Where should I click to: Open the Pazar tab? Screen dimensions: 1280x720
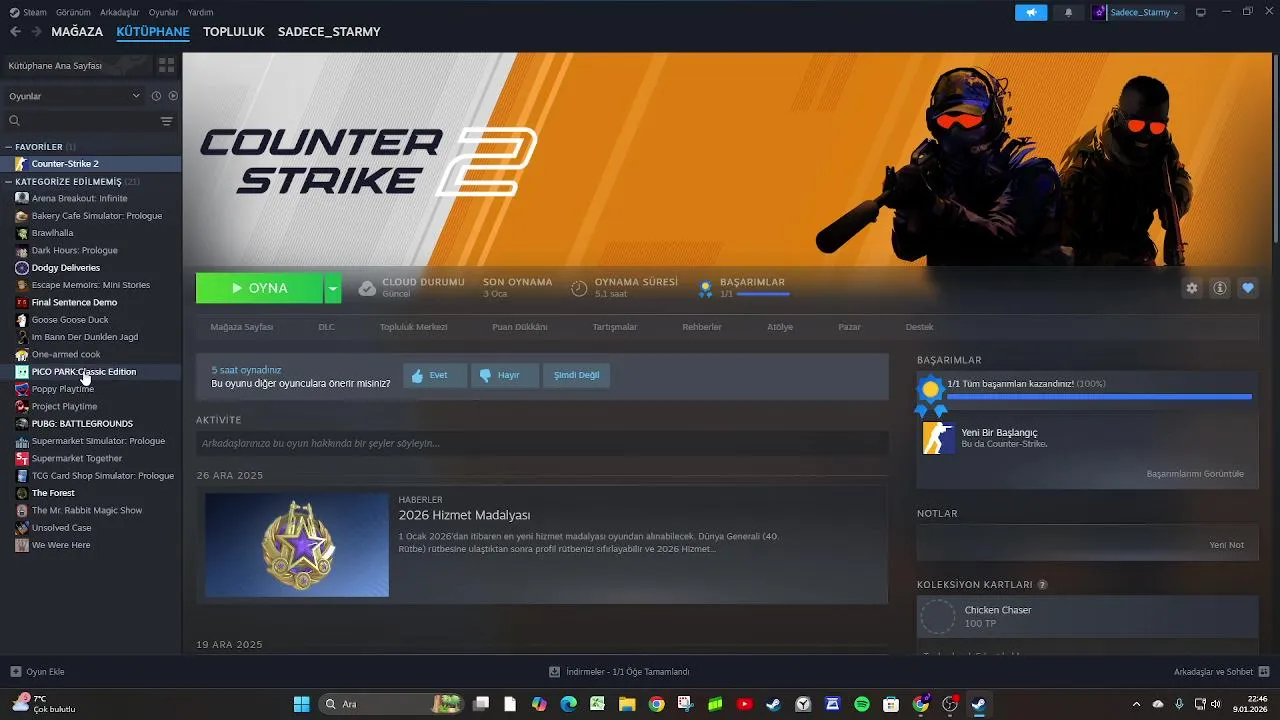click(850, 327)
